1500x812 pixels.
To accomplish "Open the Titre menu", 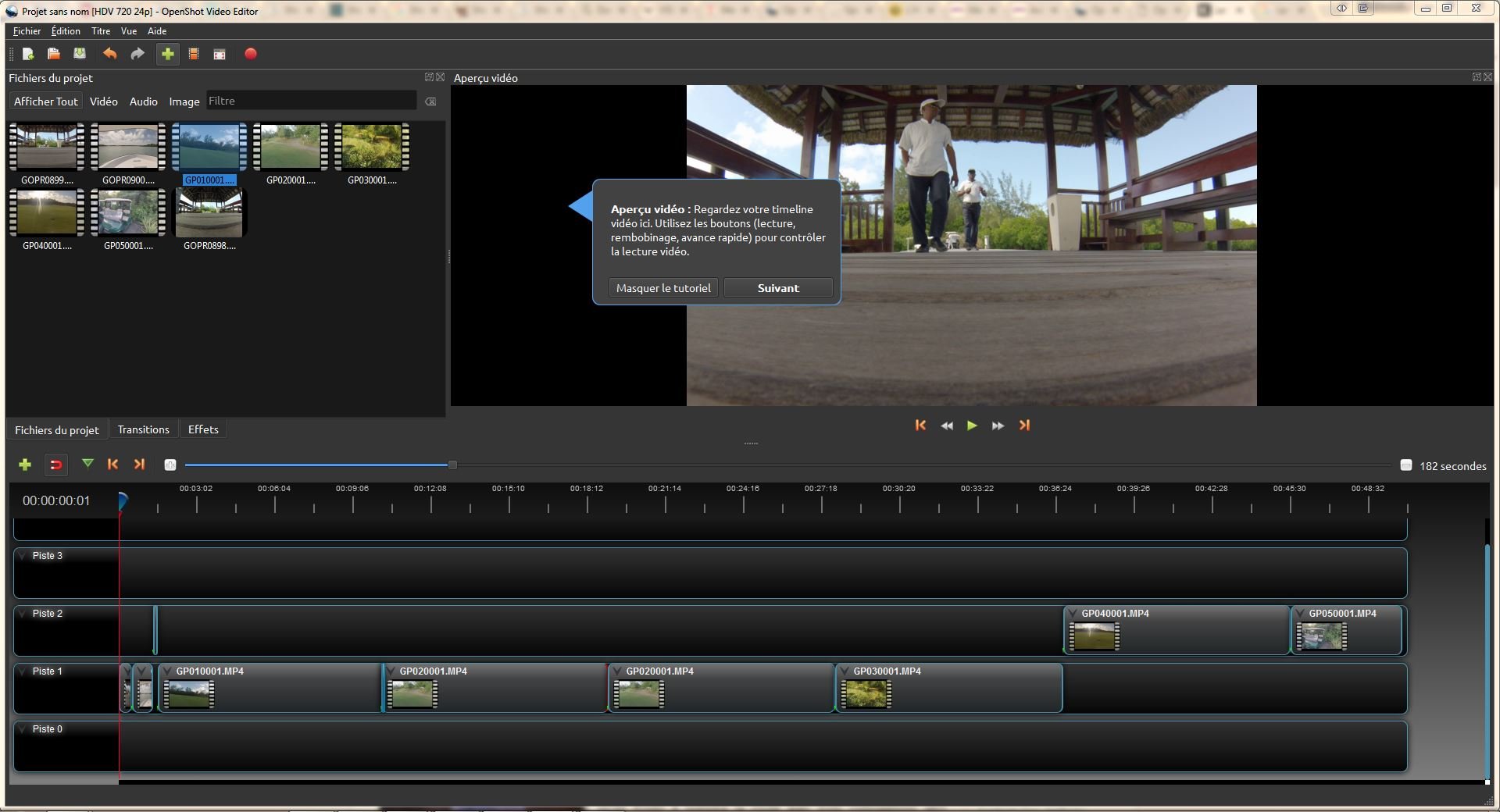I will pyautogui.click(x=101, y=31).
